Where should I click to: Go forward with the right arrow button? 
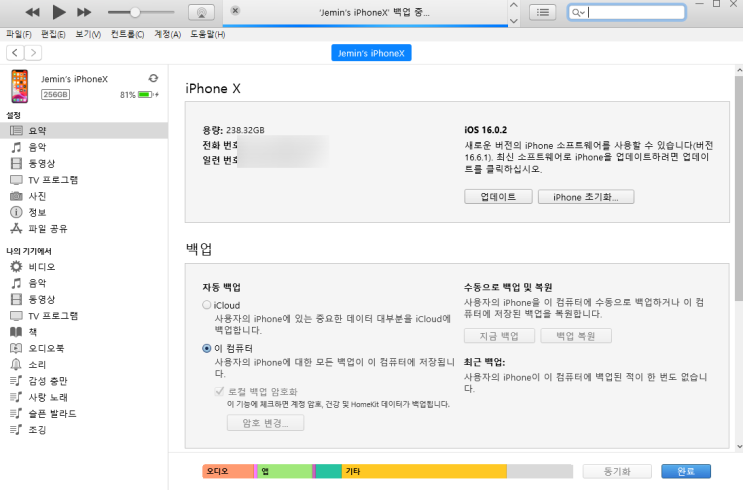click(x=33, y=53)
